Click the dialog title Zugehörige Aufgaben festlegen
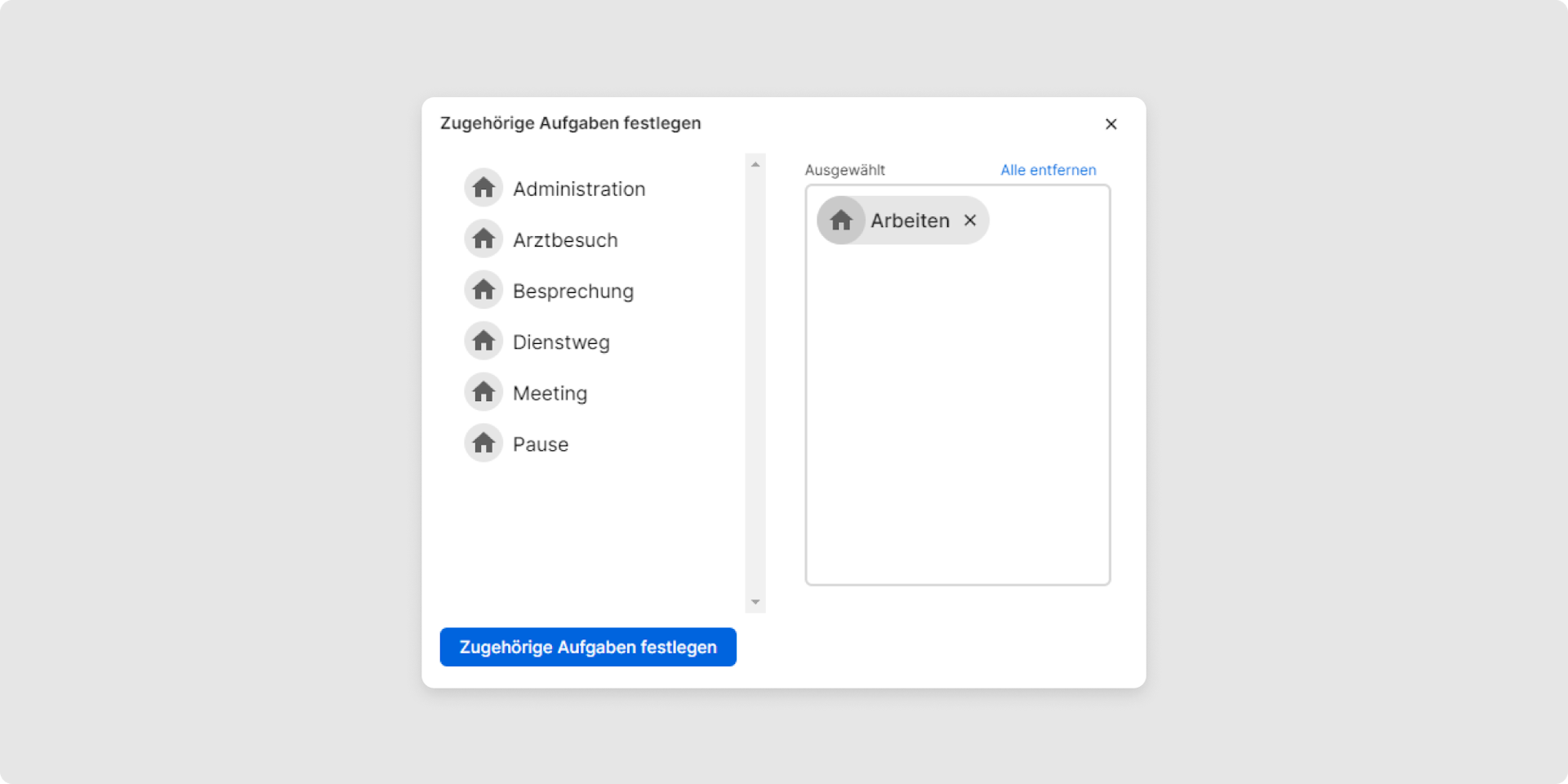Viewport: 1568px width, 784px height. [570, 123]
